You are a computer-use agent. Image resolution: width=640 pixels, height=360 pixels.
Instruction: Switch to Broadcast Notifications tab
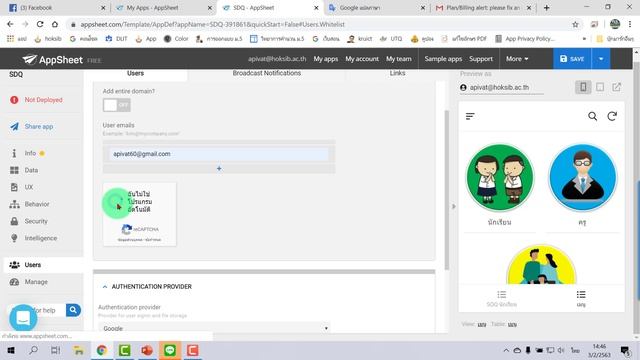click(267, 73)
